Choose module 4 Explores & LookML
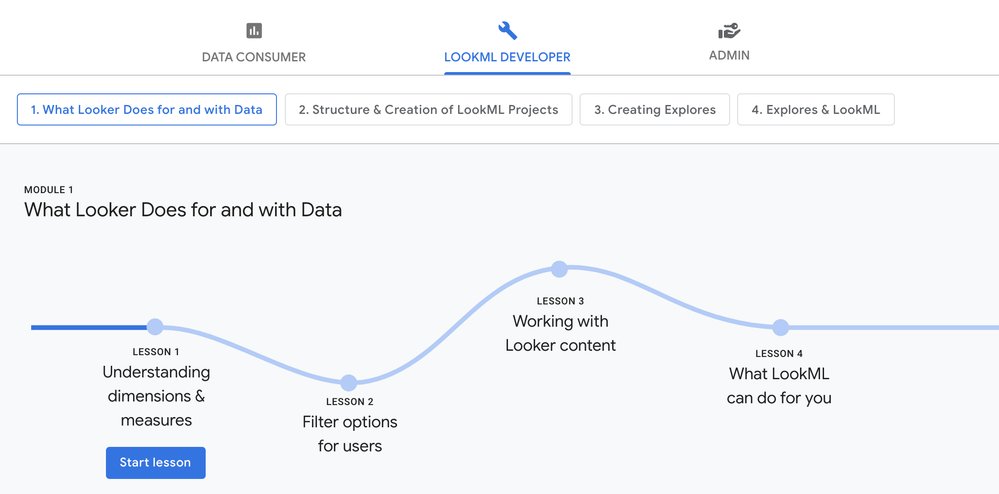 [816, 110]
